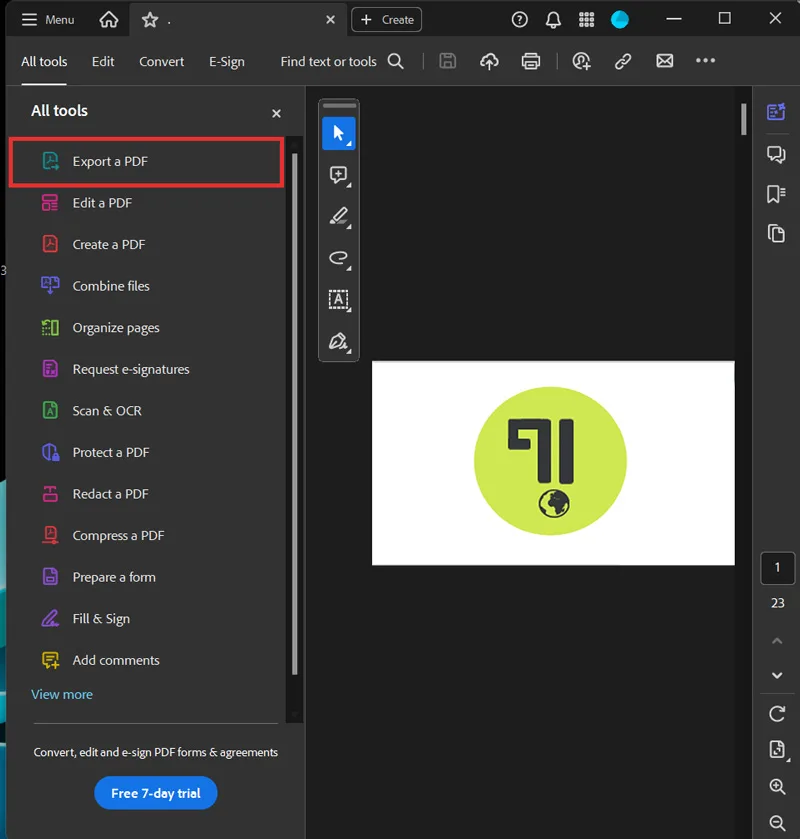
Task: Upload file to cloud icon
Action: pos(489,61)
